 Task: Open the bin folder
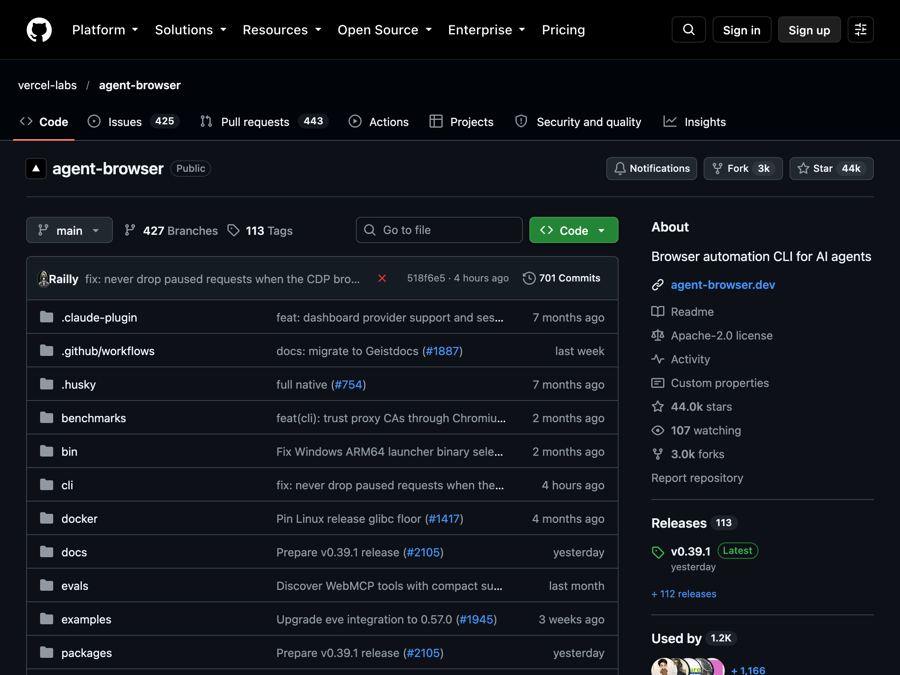tap(69, 452)
